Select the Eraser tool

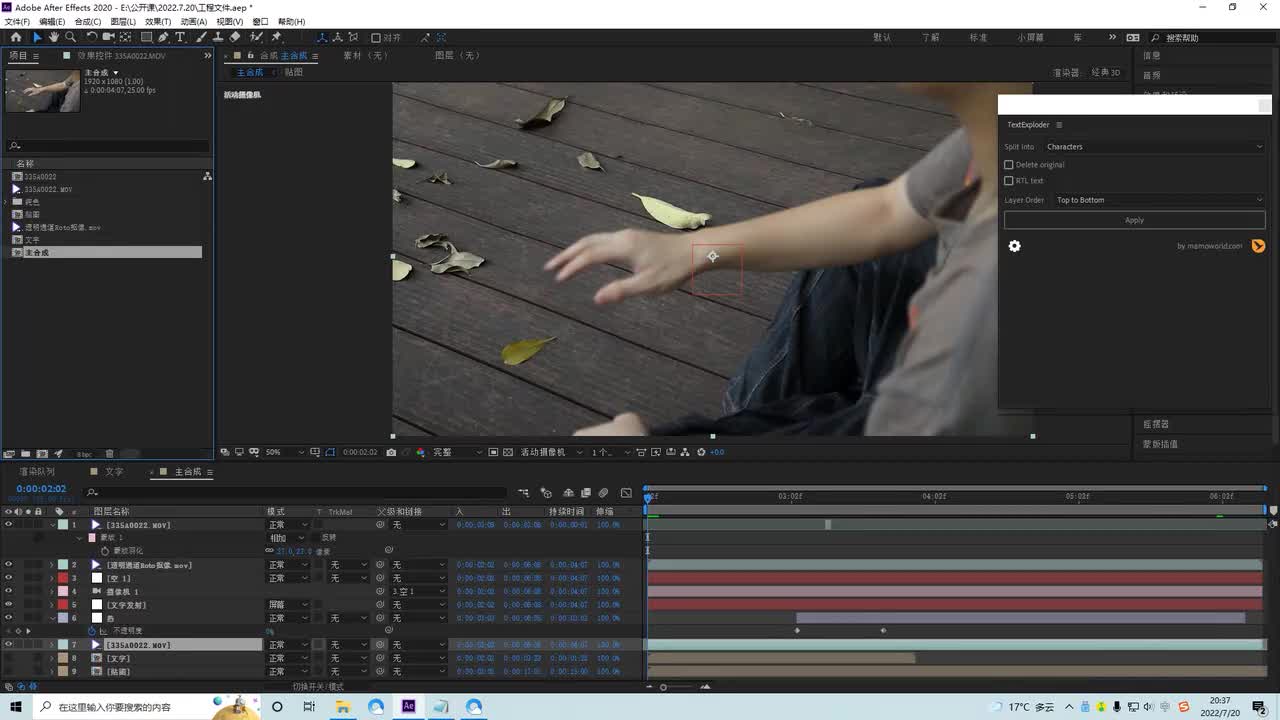[235, 37]
